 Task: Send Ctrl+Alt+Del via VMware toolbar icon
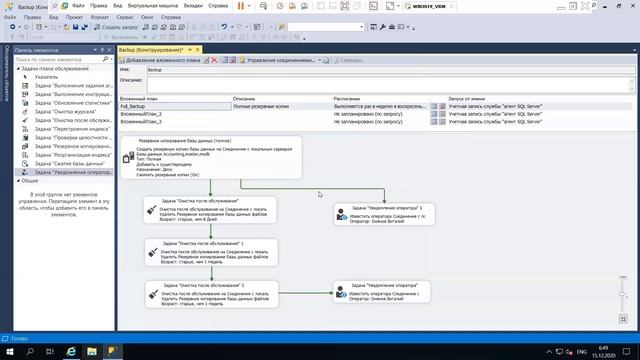tap(264, 6)
